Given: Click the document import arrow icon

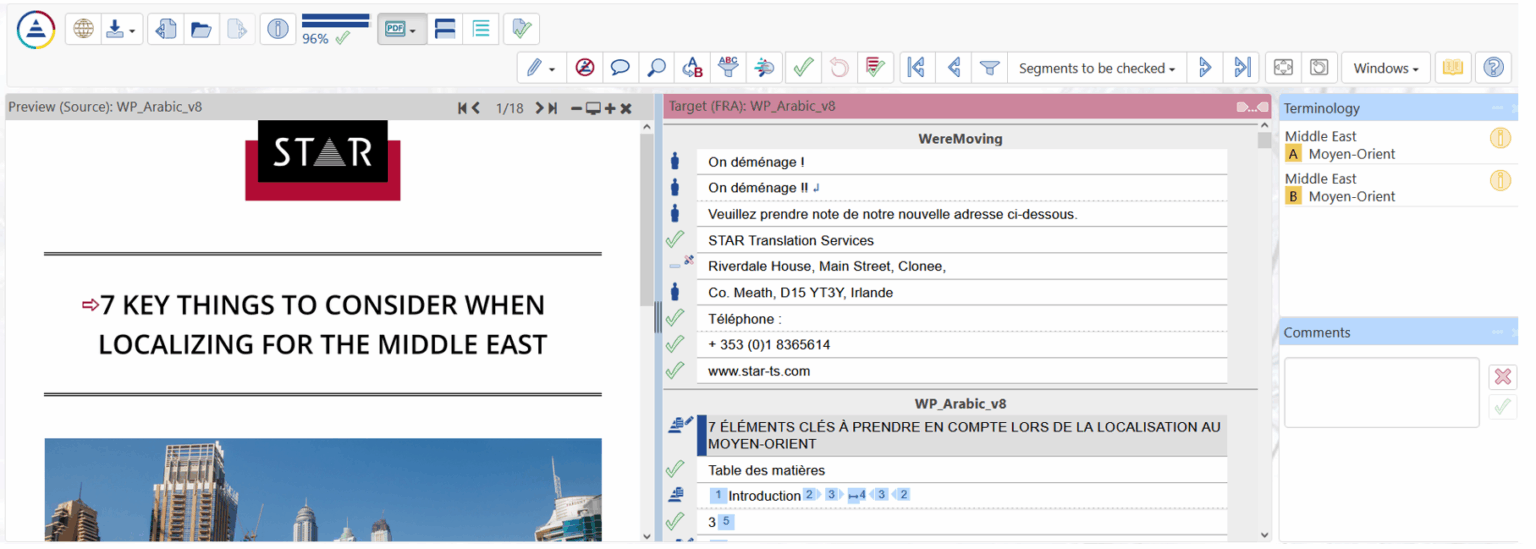Looking at the screenshot, I should click(167, 30).
